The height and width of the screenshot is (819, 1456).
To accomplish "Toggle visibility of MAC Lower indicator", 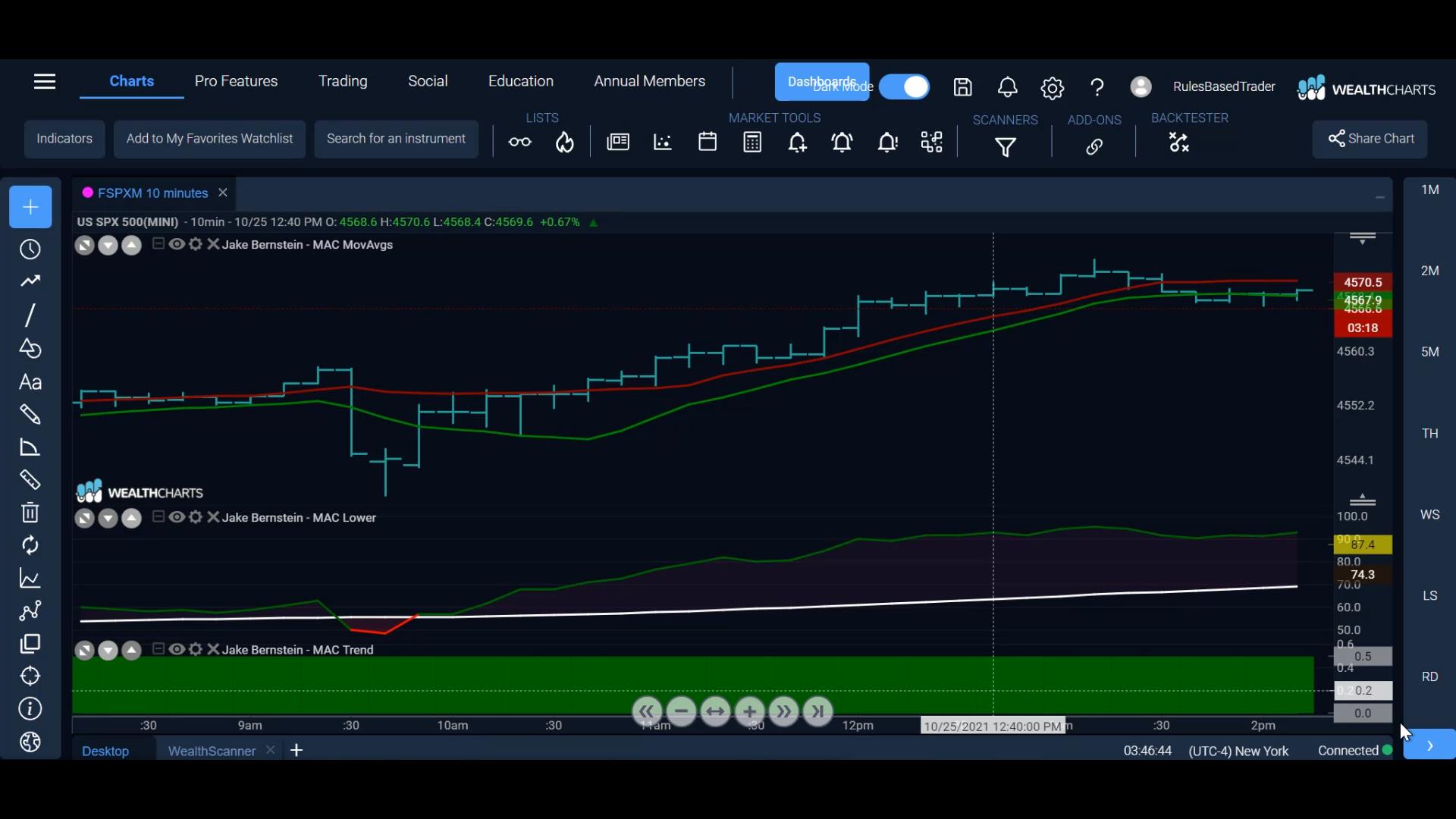I will 177,517.
